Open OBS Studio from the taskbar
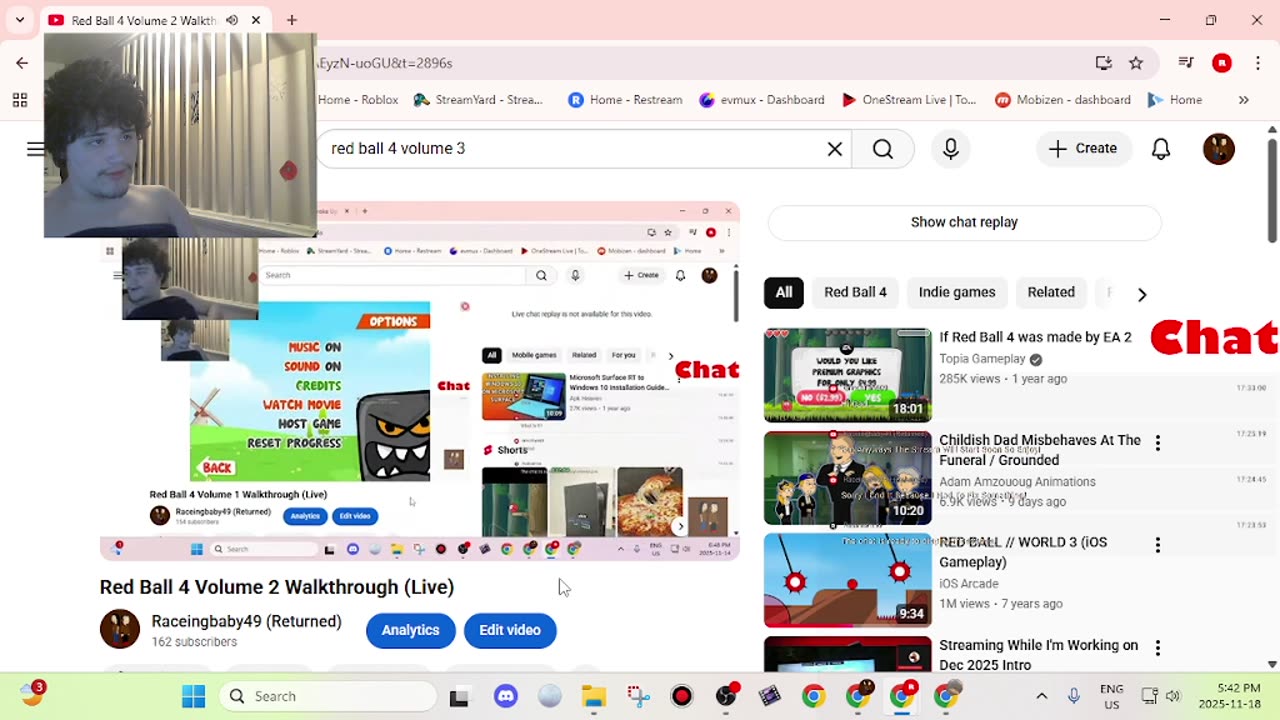Screen dimensions: 1280x720 pyautogui.click(x=726, y=696)
